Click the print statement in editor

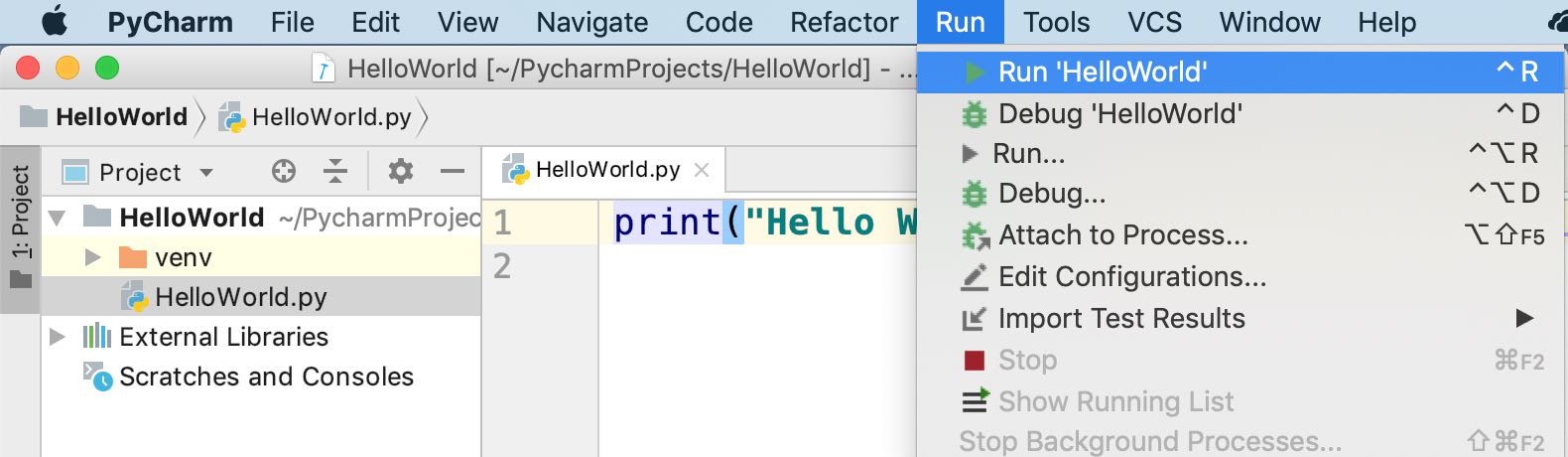[x=667, y=223]
